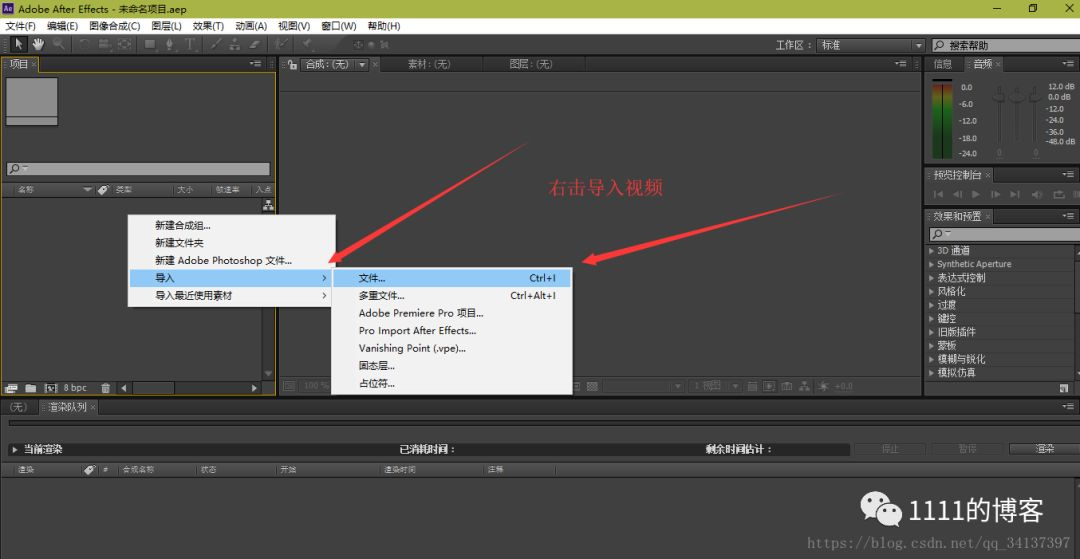This screenshot has width=1080, height=559.
Task: Click the new preset icon in the Effects panel
Action: pos(1065,388)
